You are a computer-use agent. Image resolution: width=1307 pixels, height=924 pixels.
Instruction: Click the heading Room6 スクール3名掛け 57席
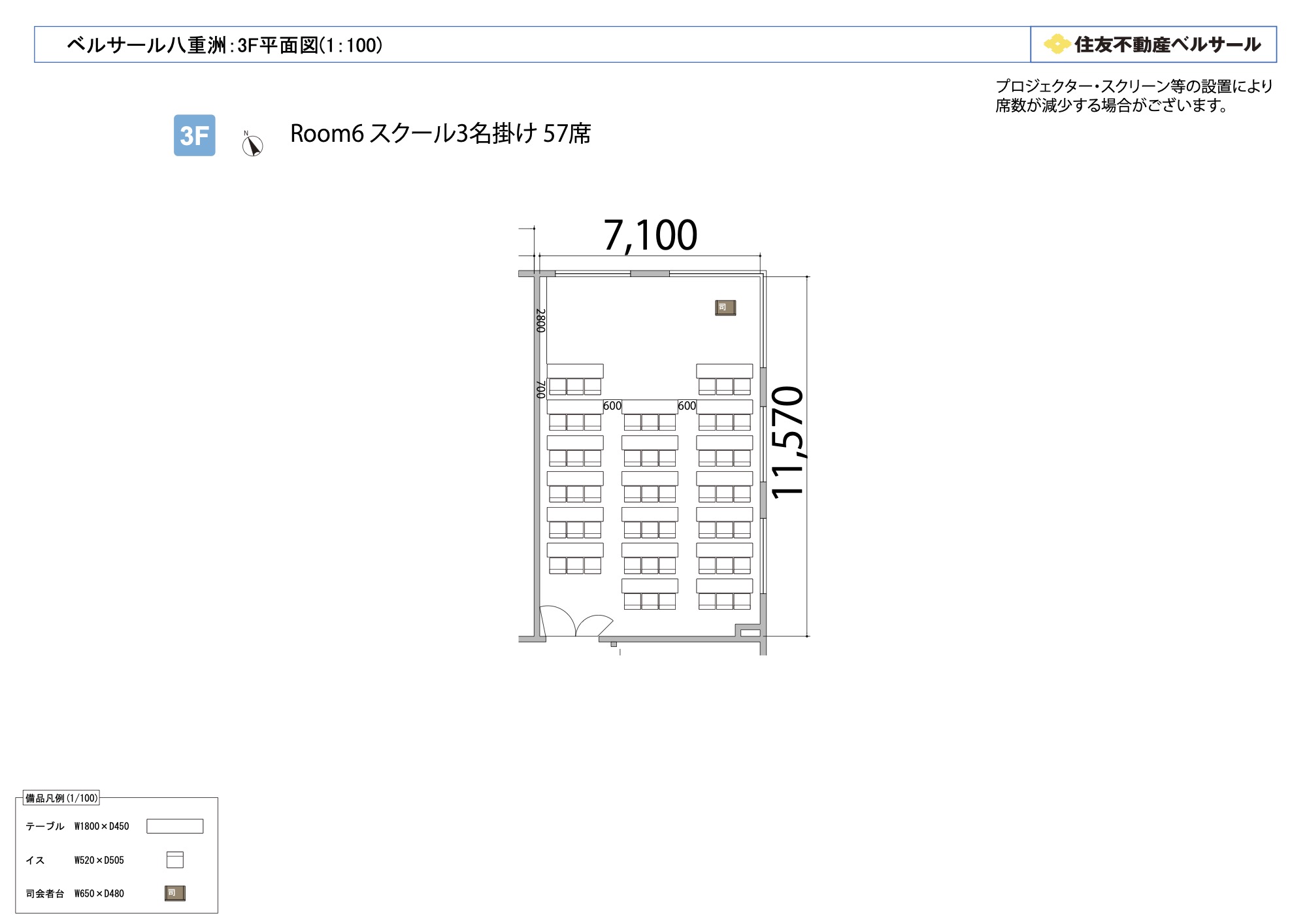[440, 133]
